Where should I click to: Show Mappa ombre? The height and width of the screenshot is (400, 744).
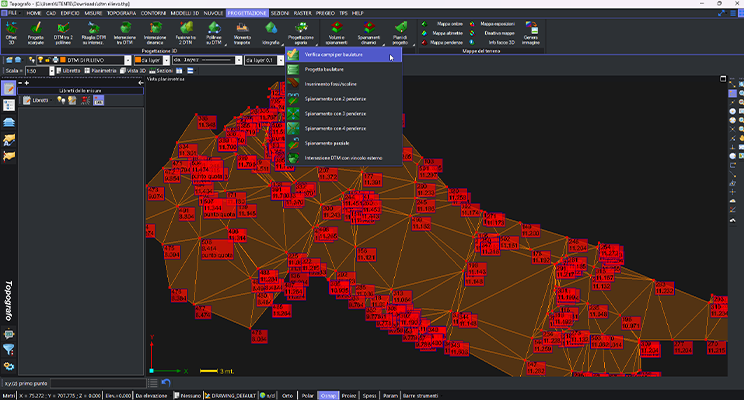tap(442, 24)
